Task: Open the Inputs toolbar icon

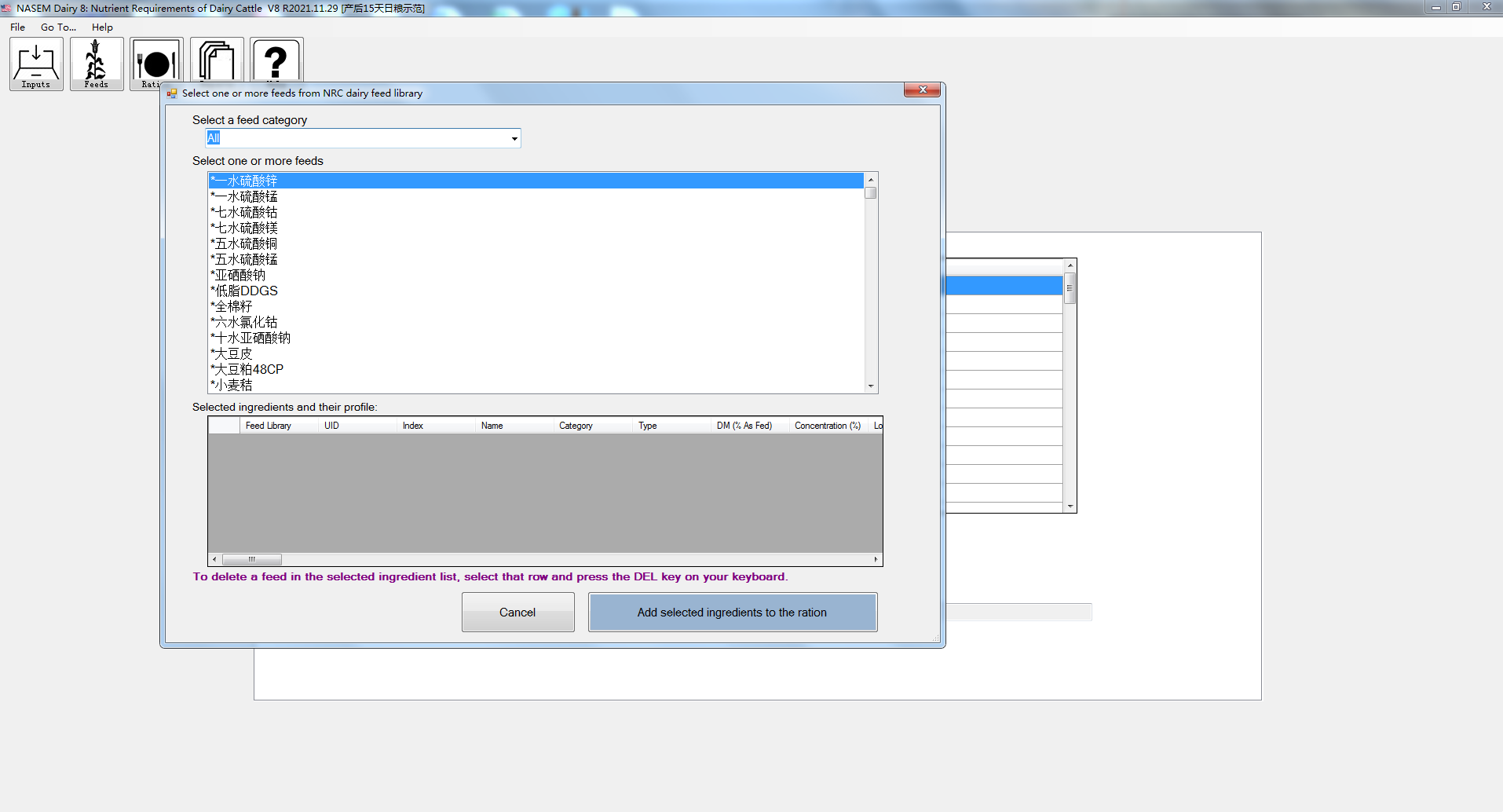Action: coord(36,64)
